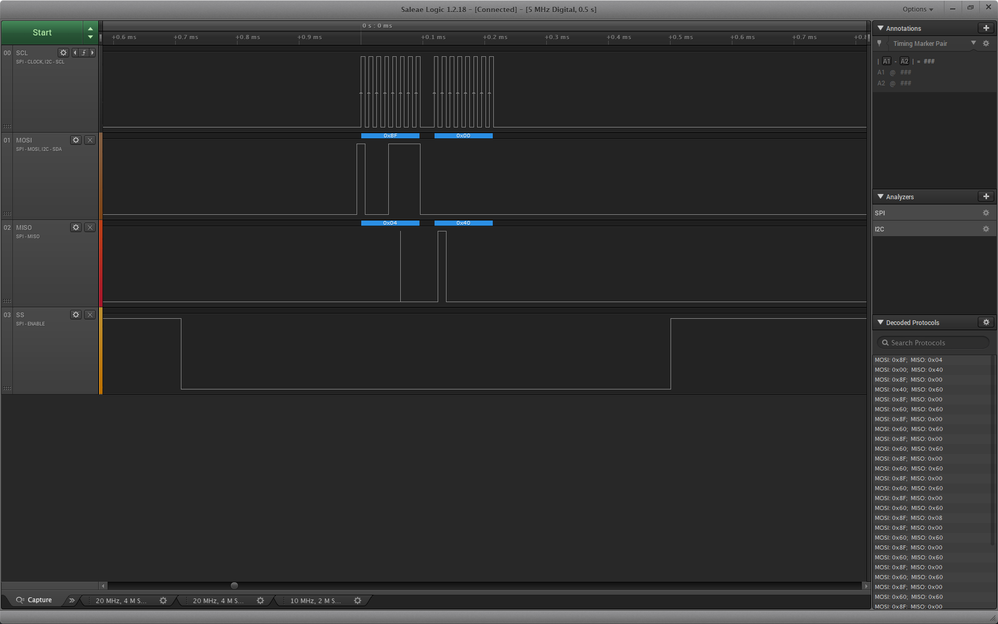Click the scrollbar left arrow
Image resolution: width=998 pixels, height=624 pixels.
pyautogui.click(x=103, y=585)
